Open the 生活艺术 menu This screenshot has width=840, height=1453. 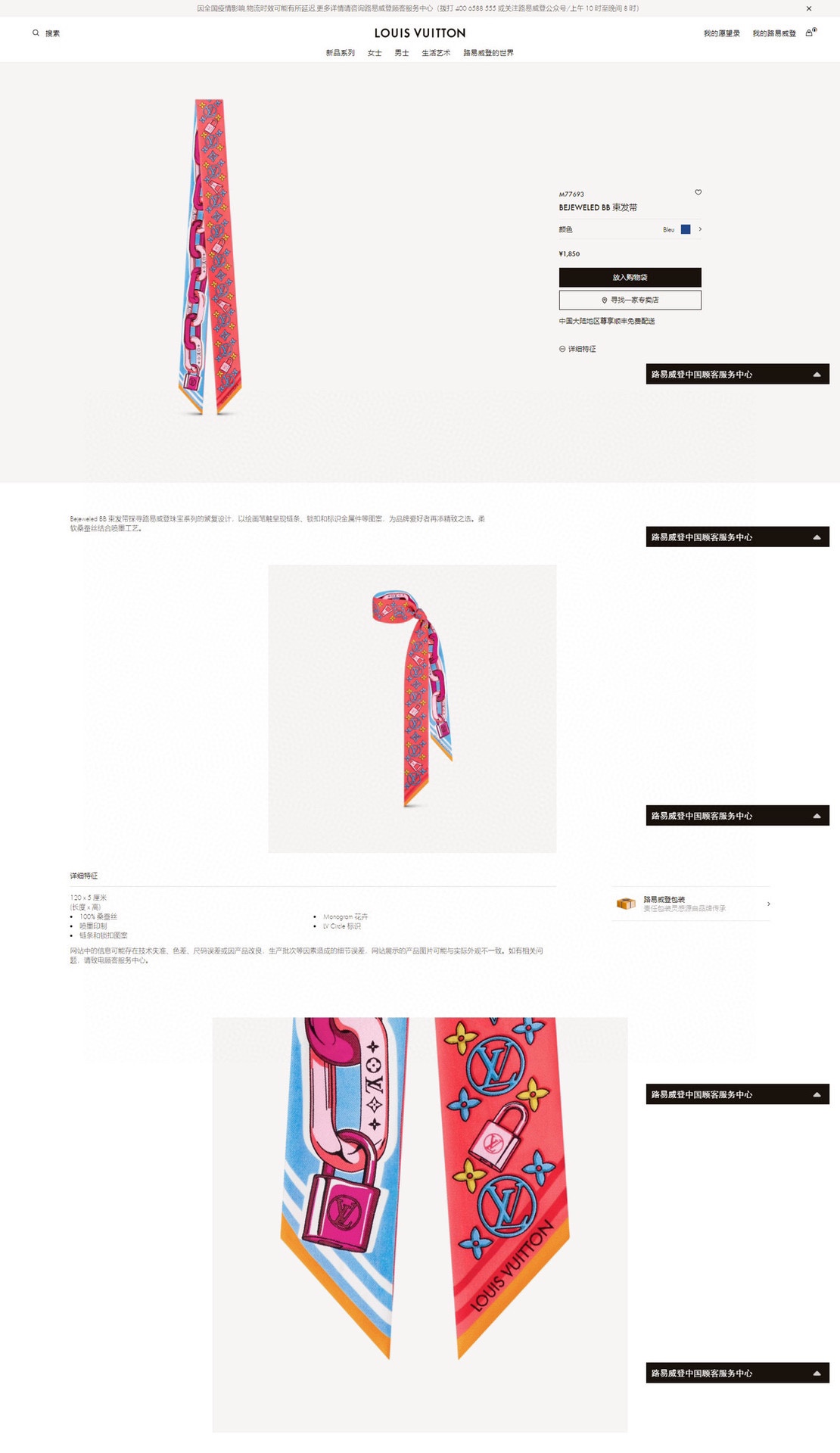click(x=436, y=53)
